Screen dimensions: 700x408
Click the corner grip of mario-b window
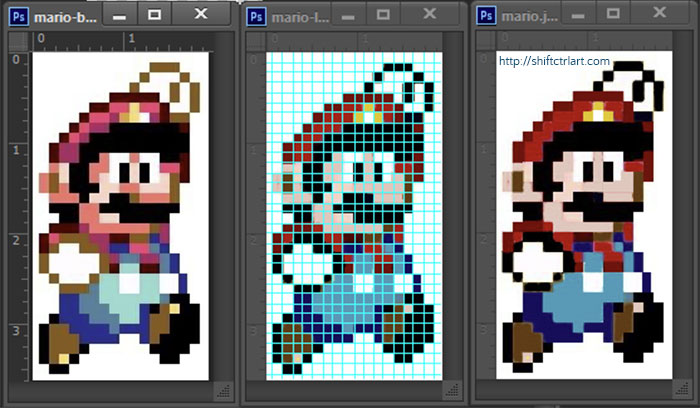223,391
